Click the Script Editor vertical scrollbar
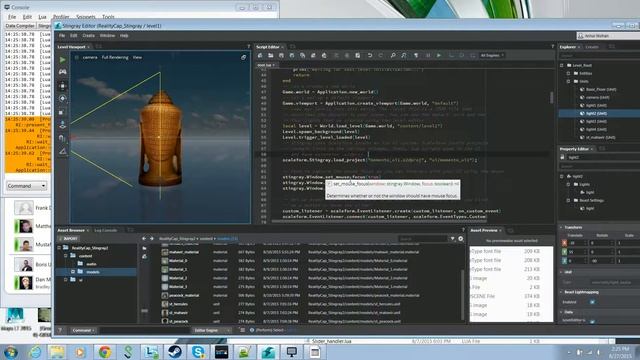The width and height of the screenshot is (640, 360). coord(551,97)
